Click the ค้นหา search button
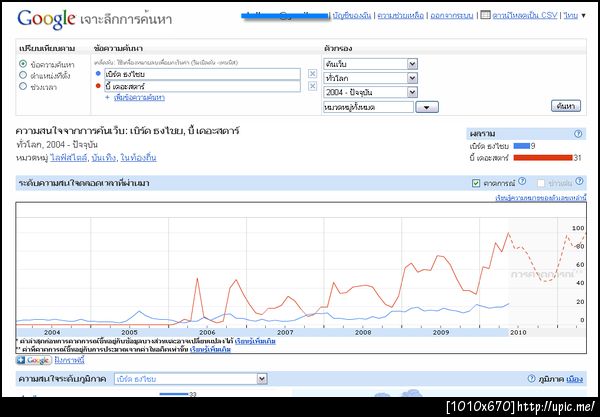The width and height of the screenshot is (600, 417). (x=566, y=106)
